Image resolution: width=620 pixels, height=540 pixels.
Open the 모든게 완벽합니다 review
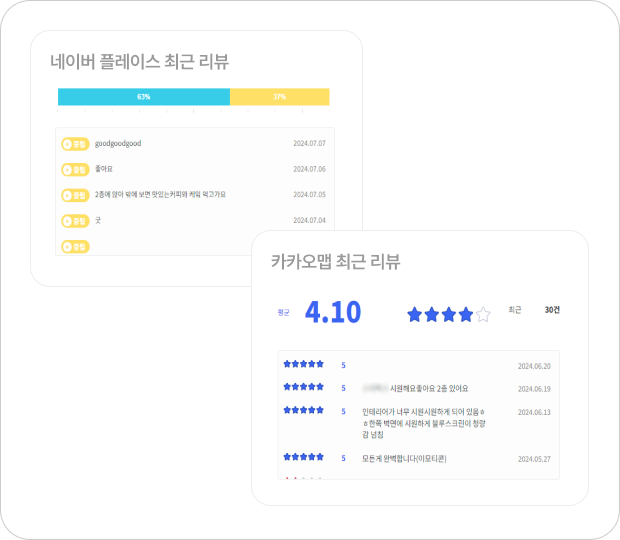(x=406, y=458)
